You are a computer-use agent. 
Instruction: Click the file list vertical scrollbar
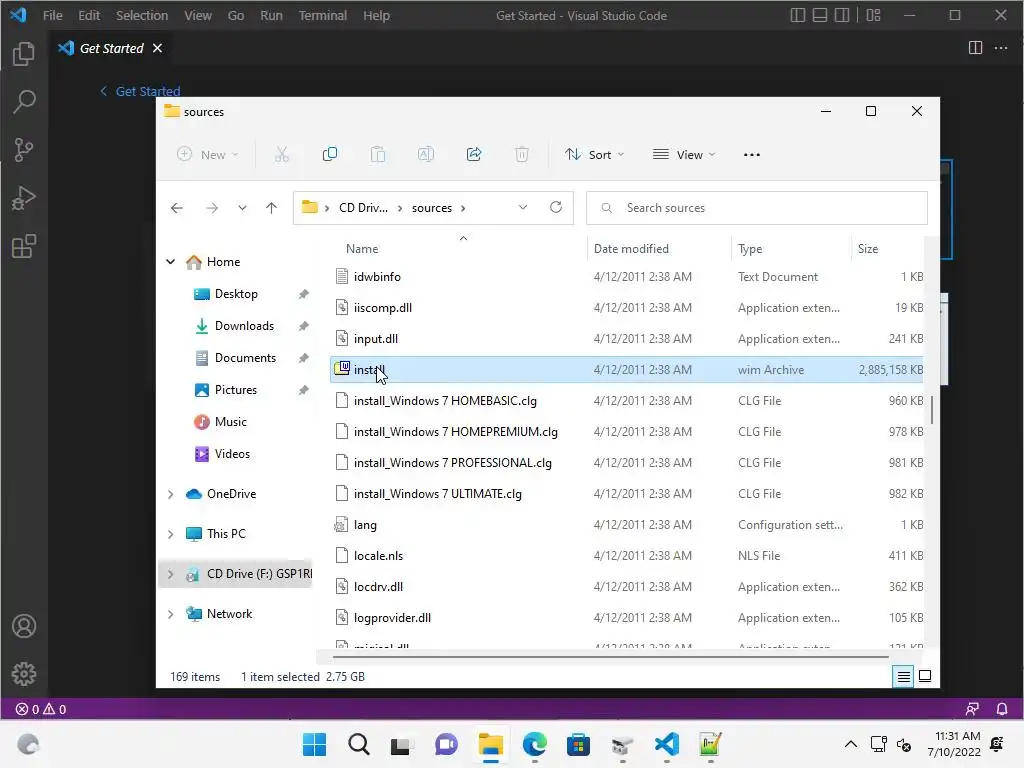click(x=932, y=410)
